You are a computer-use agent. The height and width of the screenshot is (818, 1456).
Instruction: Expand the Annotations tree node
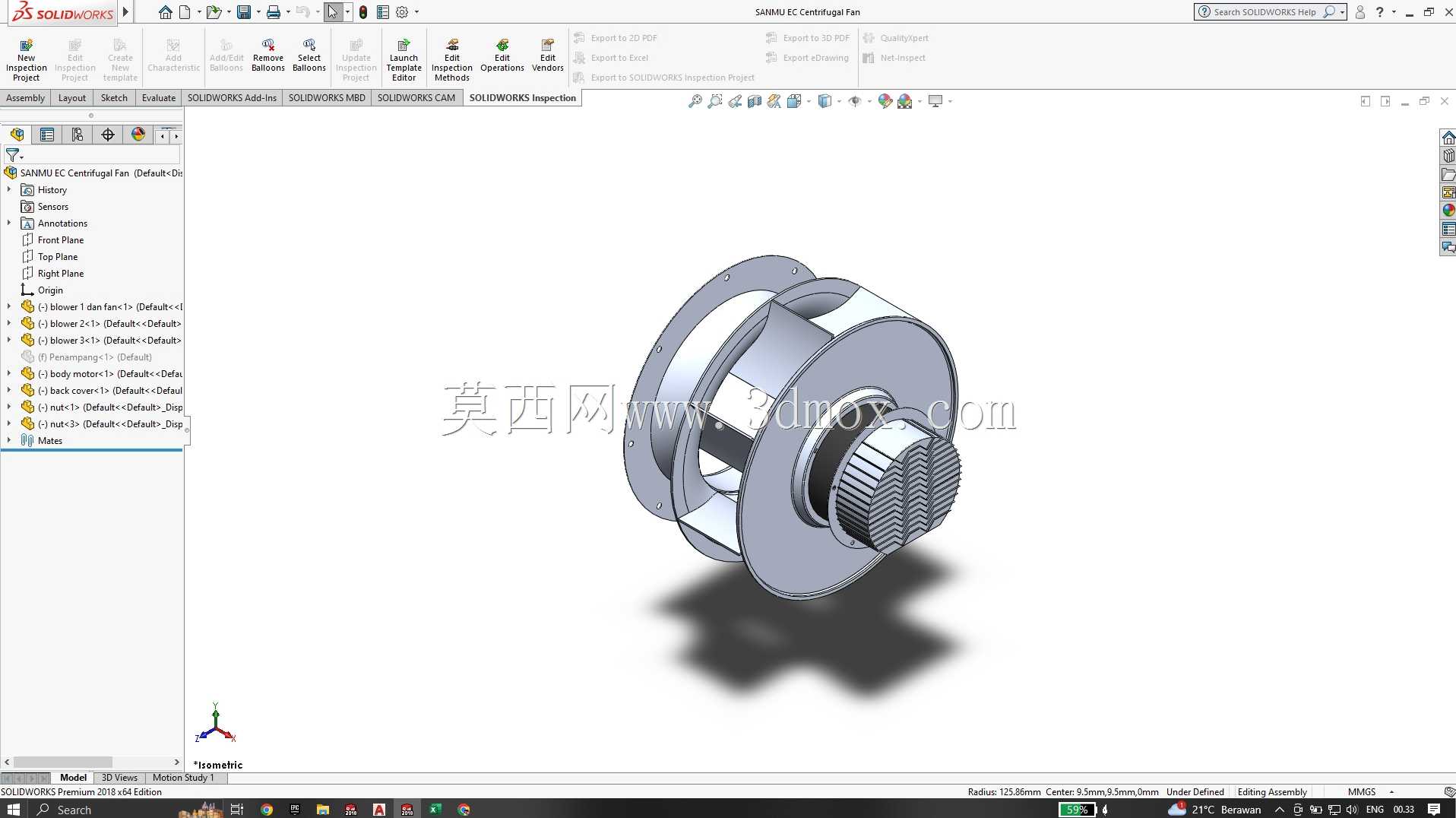click(x=9, y=223)
